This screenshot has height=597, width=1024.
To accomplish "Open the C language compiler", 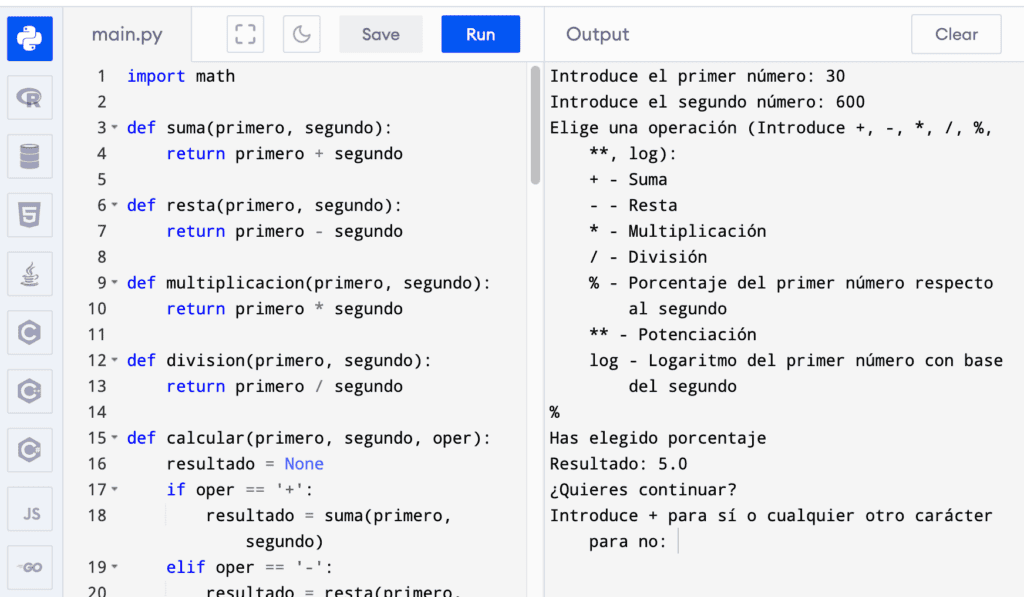I will coord(30,332).
